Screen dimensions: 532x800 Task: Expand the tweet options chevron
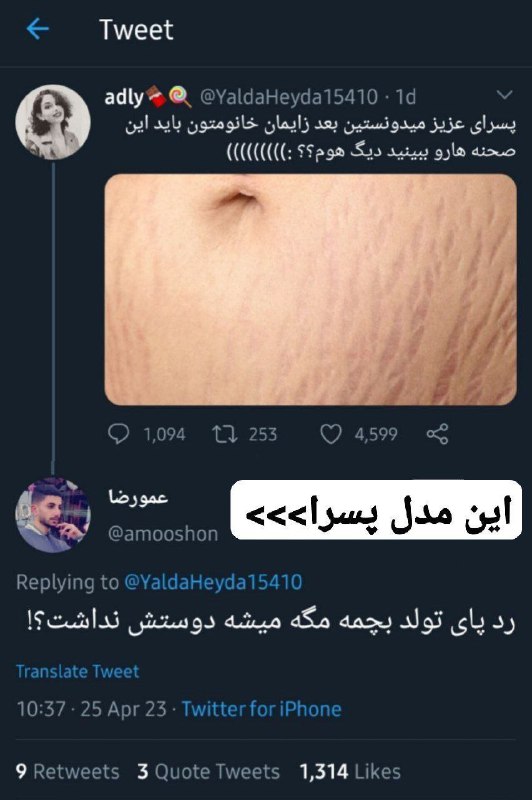(x=504, y=95)
